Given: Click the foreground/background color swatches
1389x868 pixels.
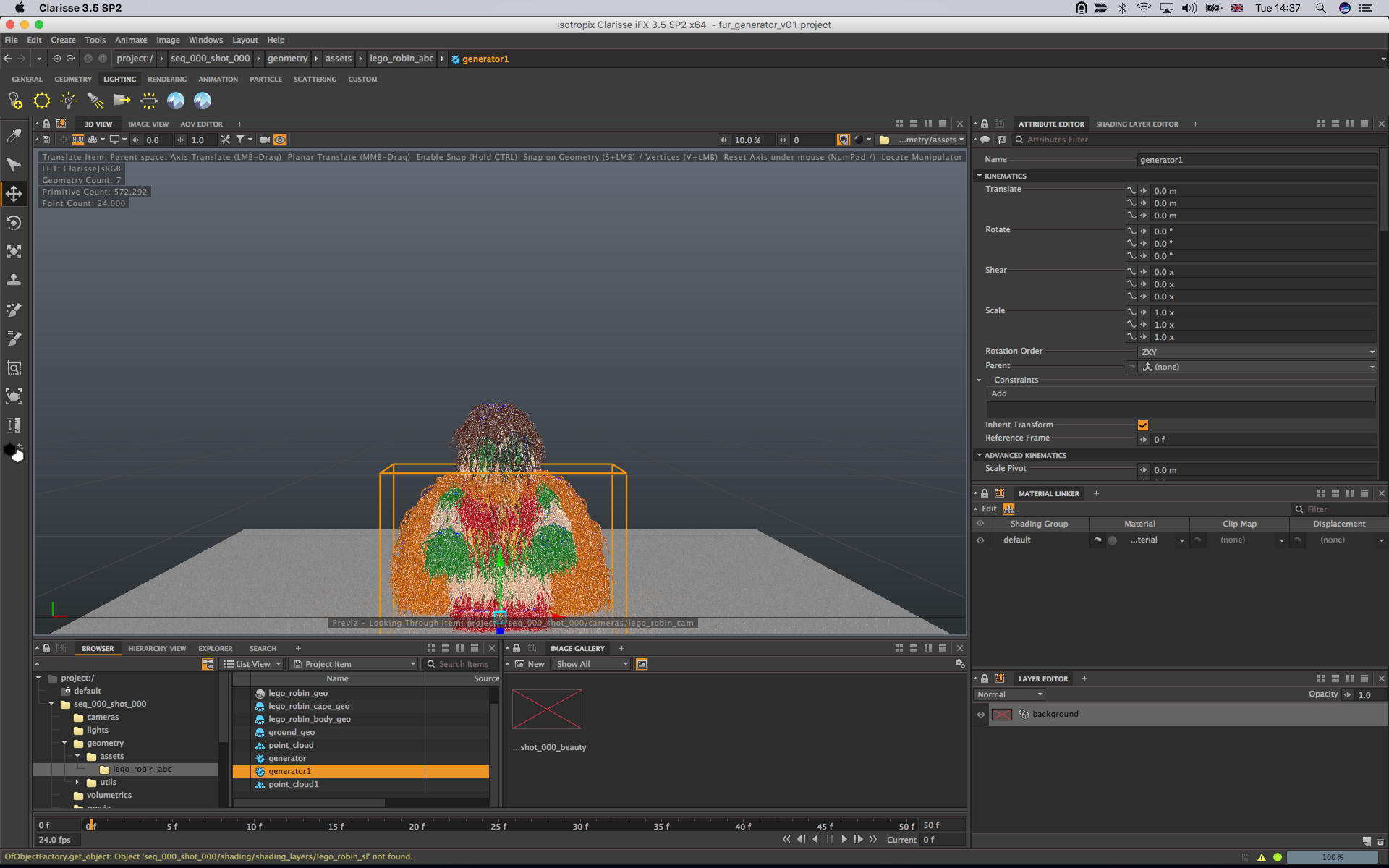Looking at the screenshot, I should click(x=14, y=453).
